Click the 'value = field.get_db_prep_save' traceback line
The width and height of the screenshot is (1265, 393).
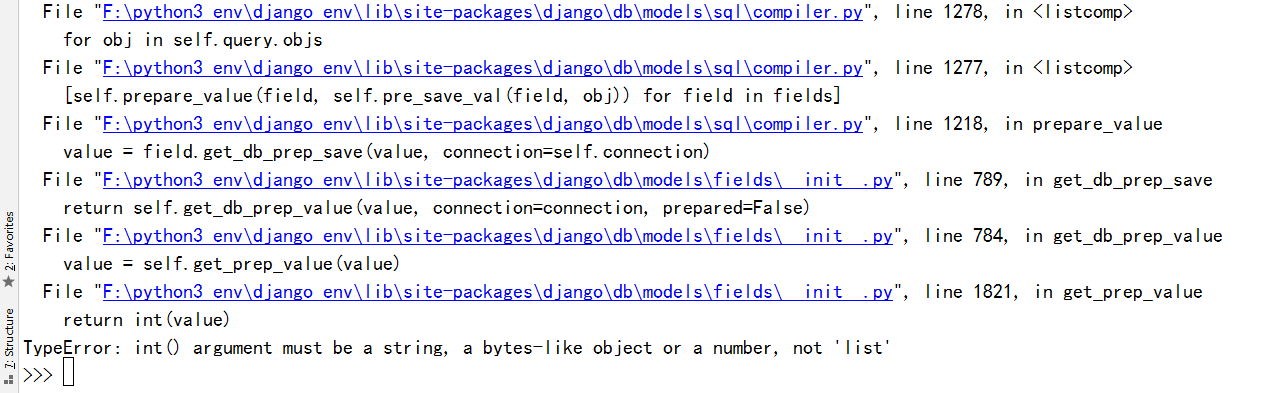click(x=386, y=152)
